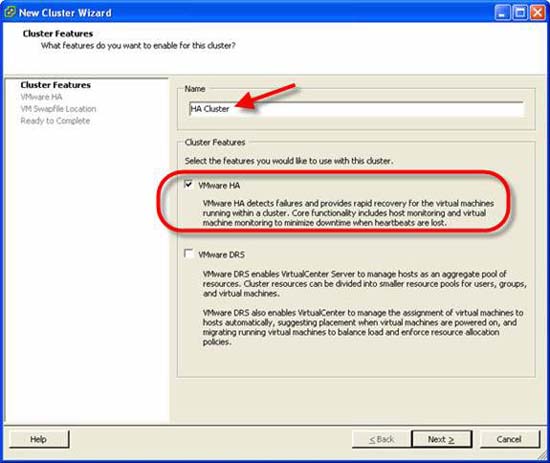Select the Ready to Complete step

(55, 121)
